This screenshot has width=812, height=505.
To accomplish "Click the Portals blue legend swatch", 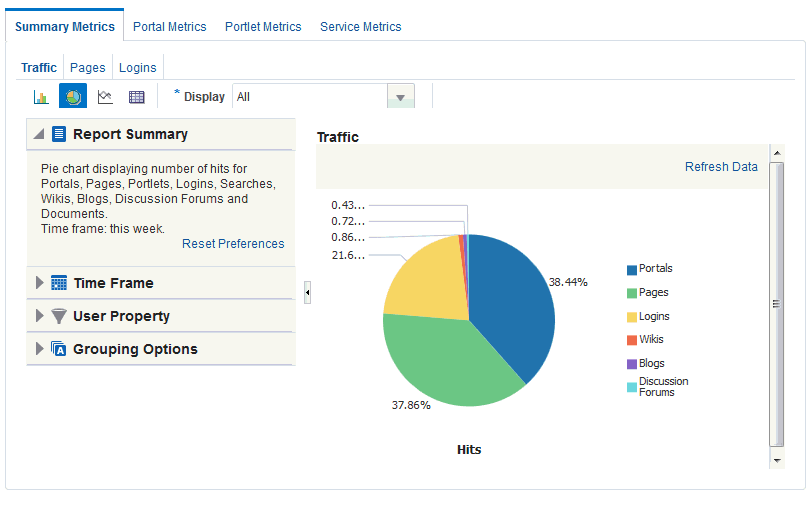I will tap(632, 270).
